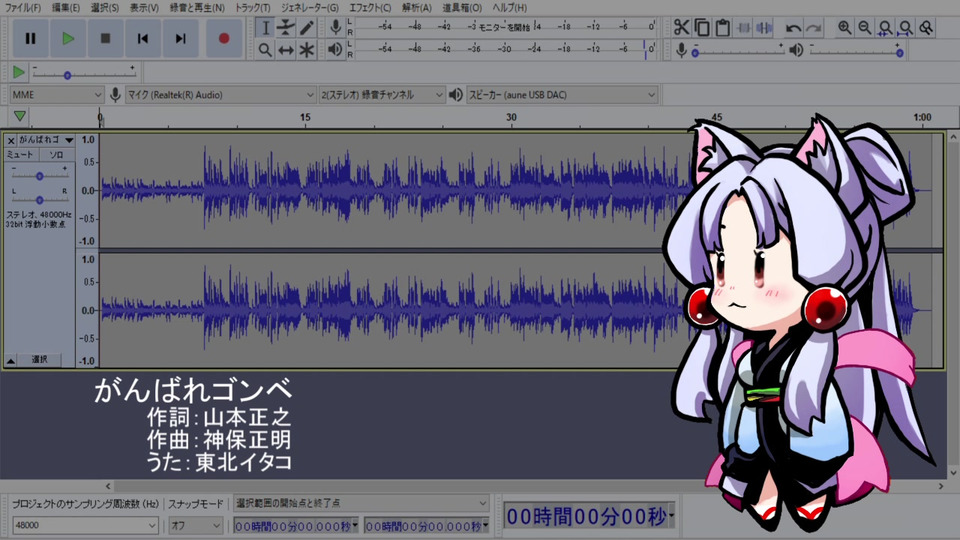Start playback with the green Play button
The width and height of the screenshot is (960, 540).
point(68,39)
